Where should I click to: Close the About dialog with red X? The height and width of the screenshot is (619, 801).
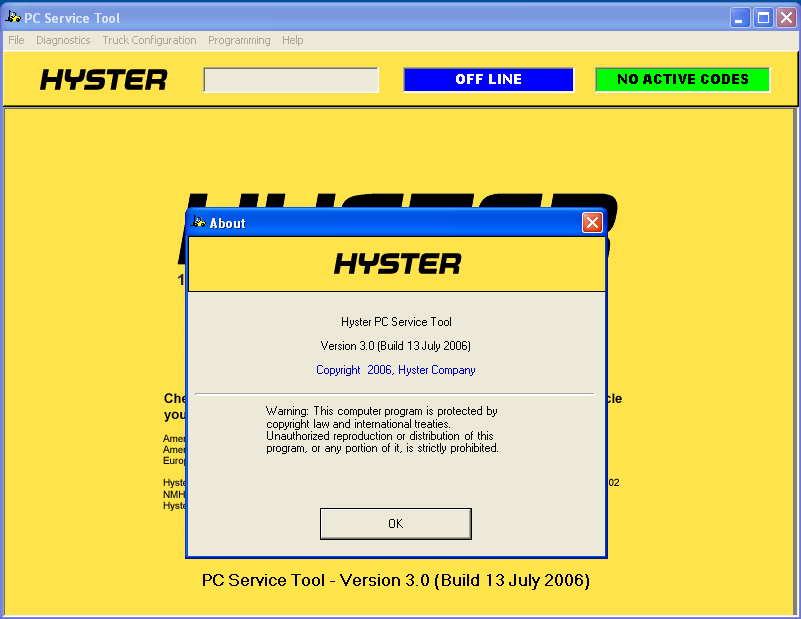(592, 223)
